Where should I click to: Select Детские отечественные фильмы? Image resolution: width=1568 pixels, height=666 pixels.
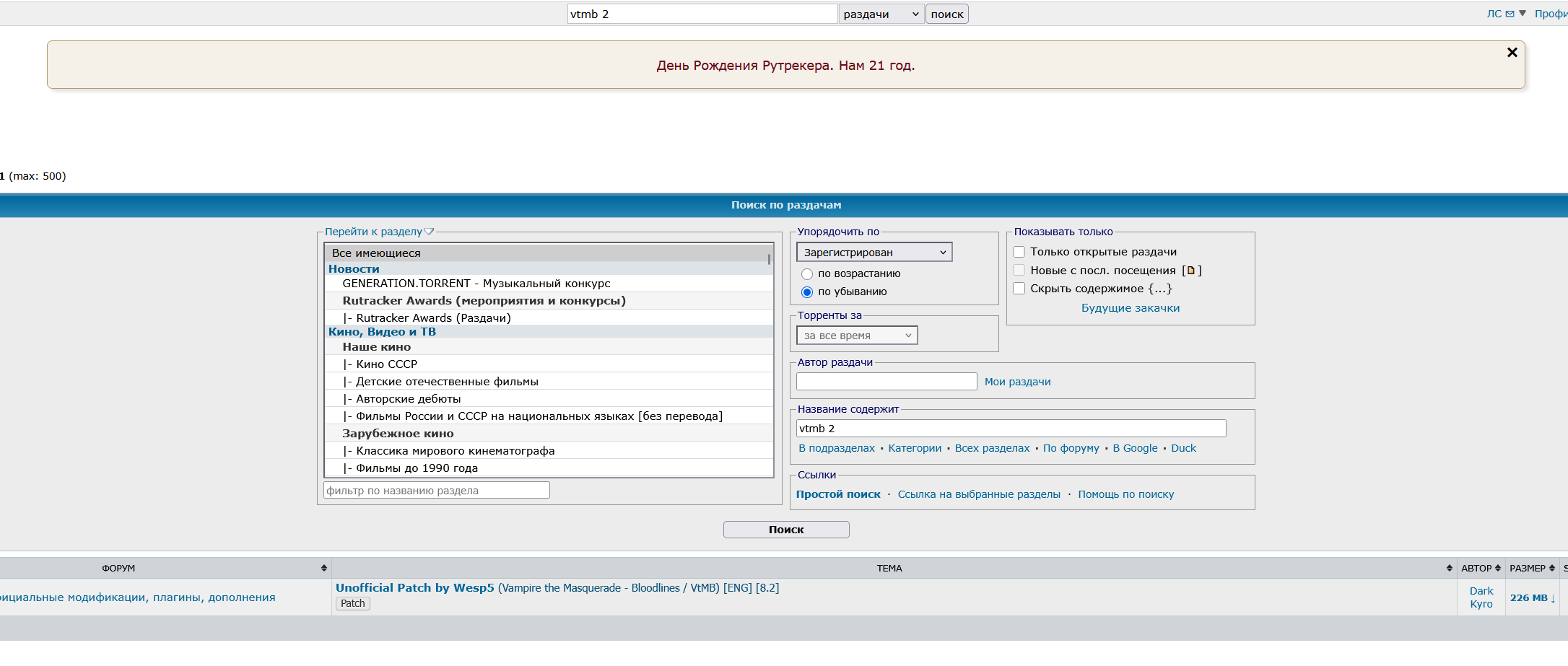tap(549, 382)
